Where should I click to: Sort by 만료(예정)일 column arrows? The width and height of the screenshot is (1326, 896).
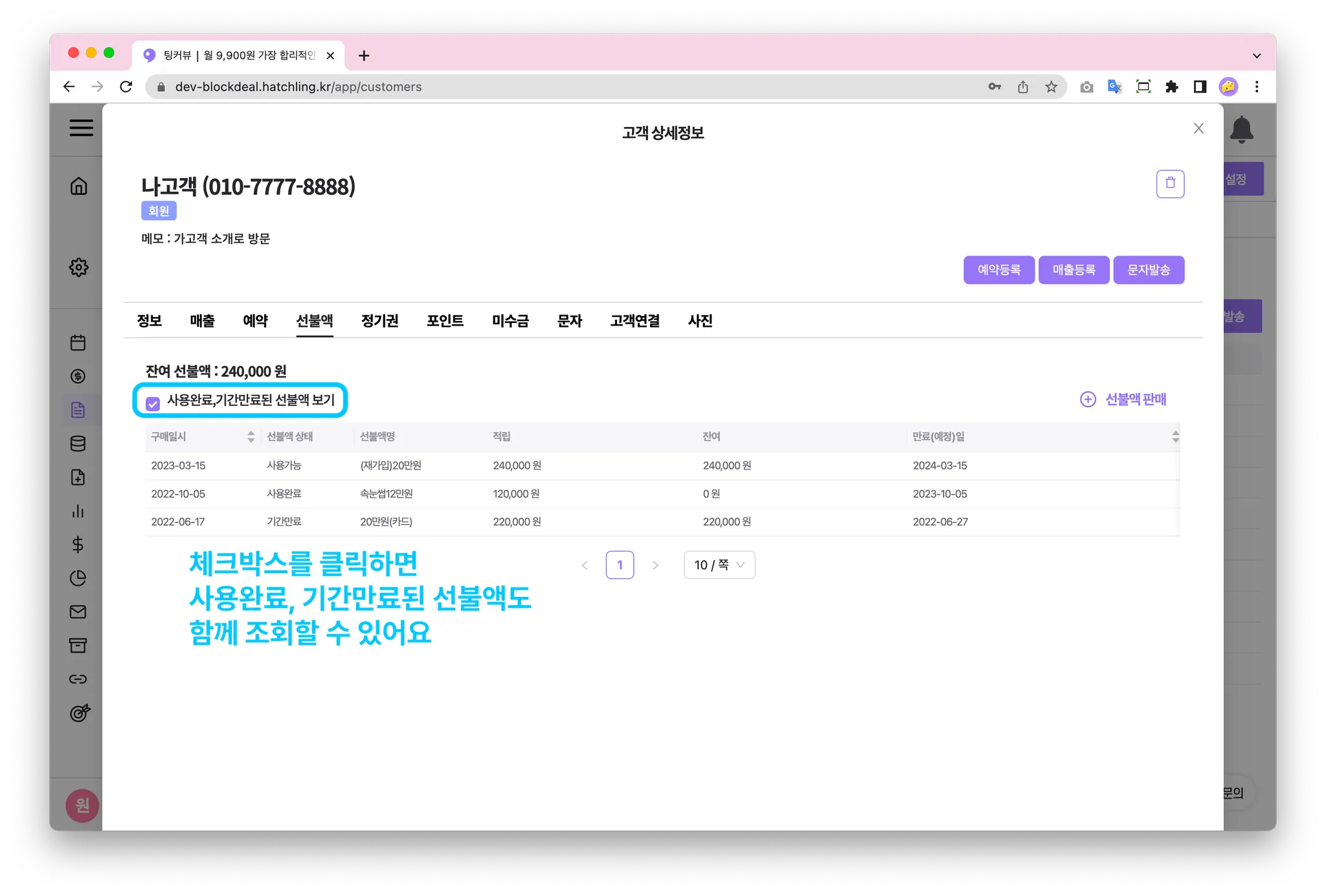(1175, 437)
